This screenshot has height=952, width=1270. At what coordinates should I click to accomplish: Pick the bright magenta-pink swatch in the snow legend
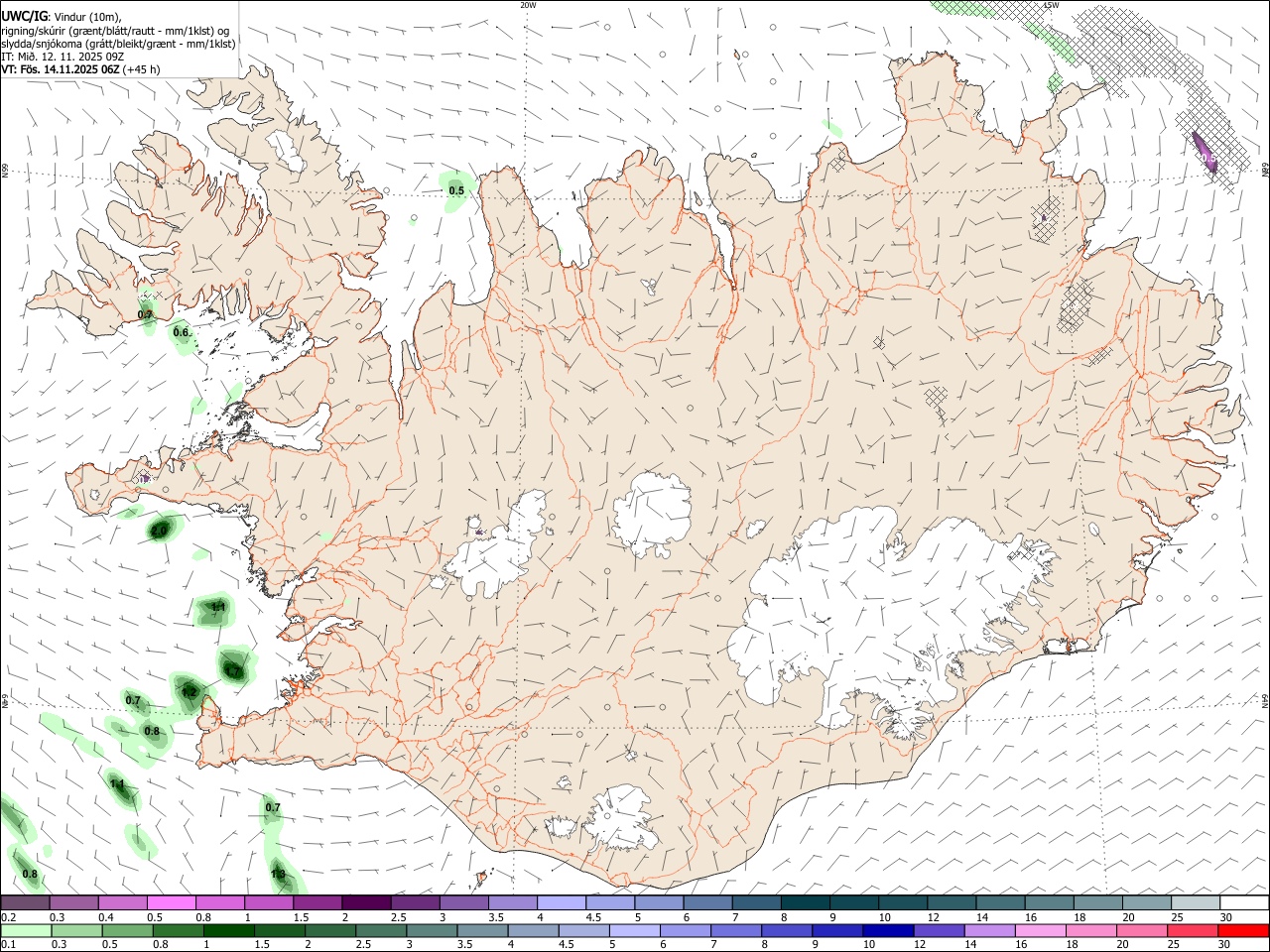(x=172, y=902)
